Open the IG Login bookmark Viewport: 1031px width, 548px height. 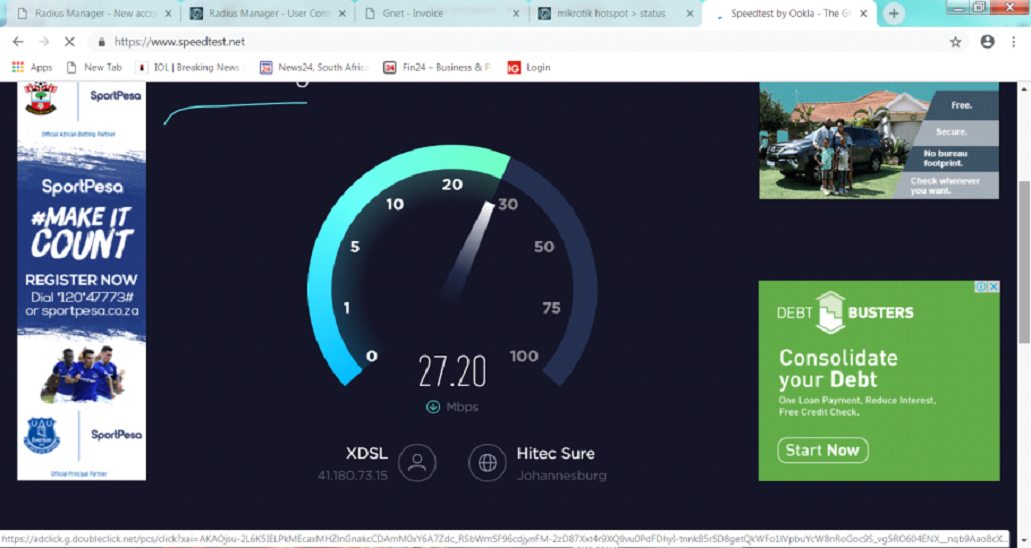coord(529,67)
